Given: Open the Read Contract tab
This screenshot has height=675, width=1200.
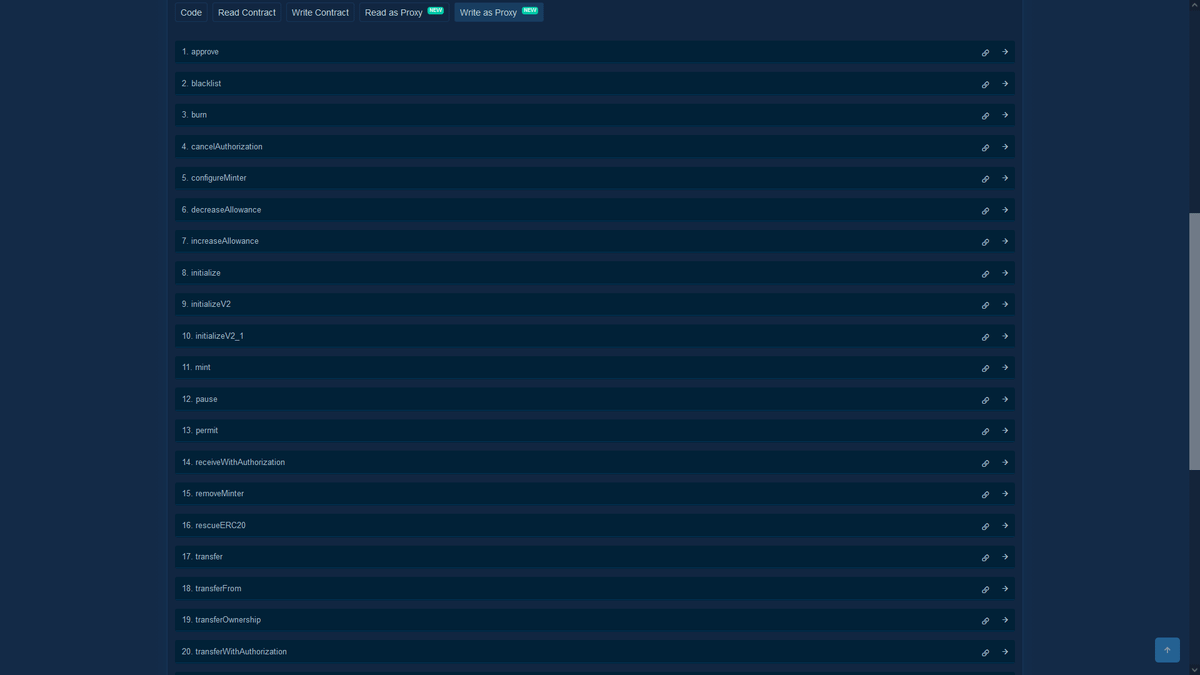Looking at the screenshot, I should (x=246, y=13).
